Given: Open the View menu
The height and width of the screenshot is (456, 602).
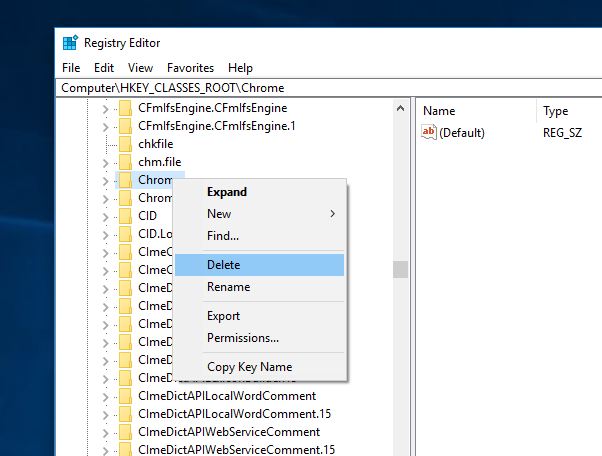Looking at the screenshot, I should point(140,68).
